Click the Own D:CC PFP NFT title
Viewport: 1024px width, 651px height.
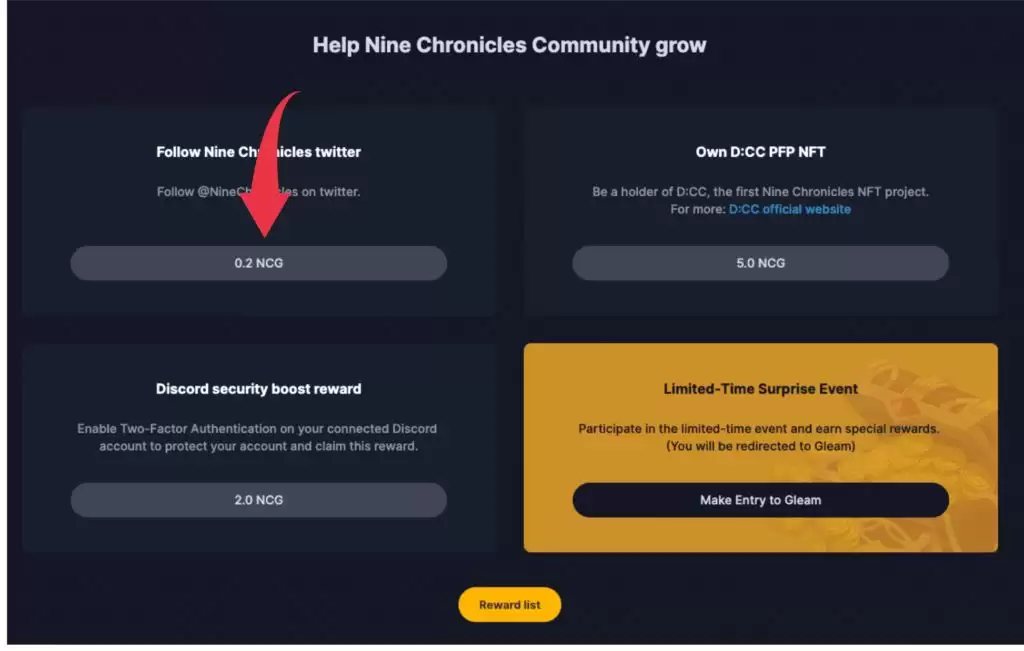760,152
